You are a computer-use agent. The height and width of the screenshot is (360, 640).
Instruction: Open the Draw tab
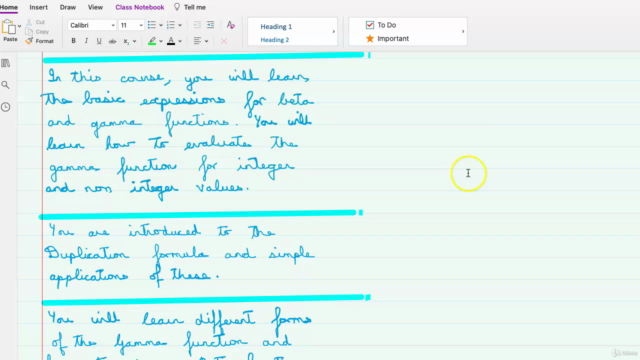[68, 7]
